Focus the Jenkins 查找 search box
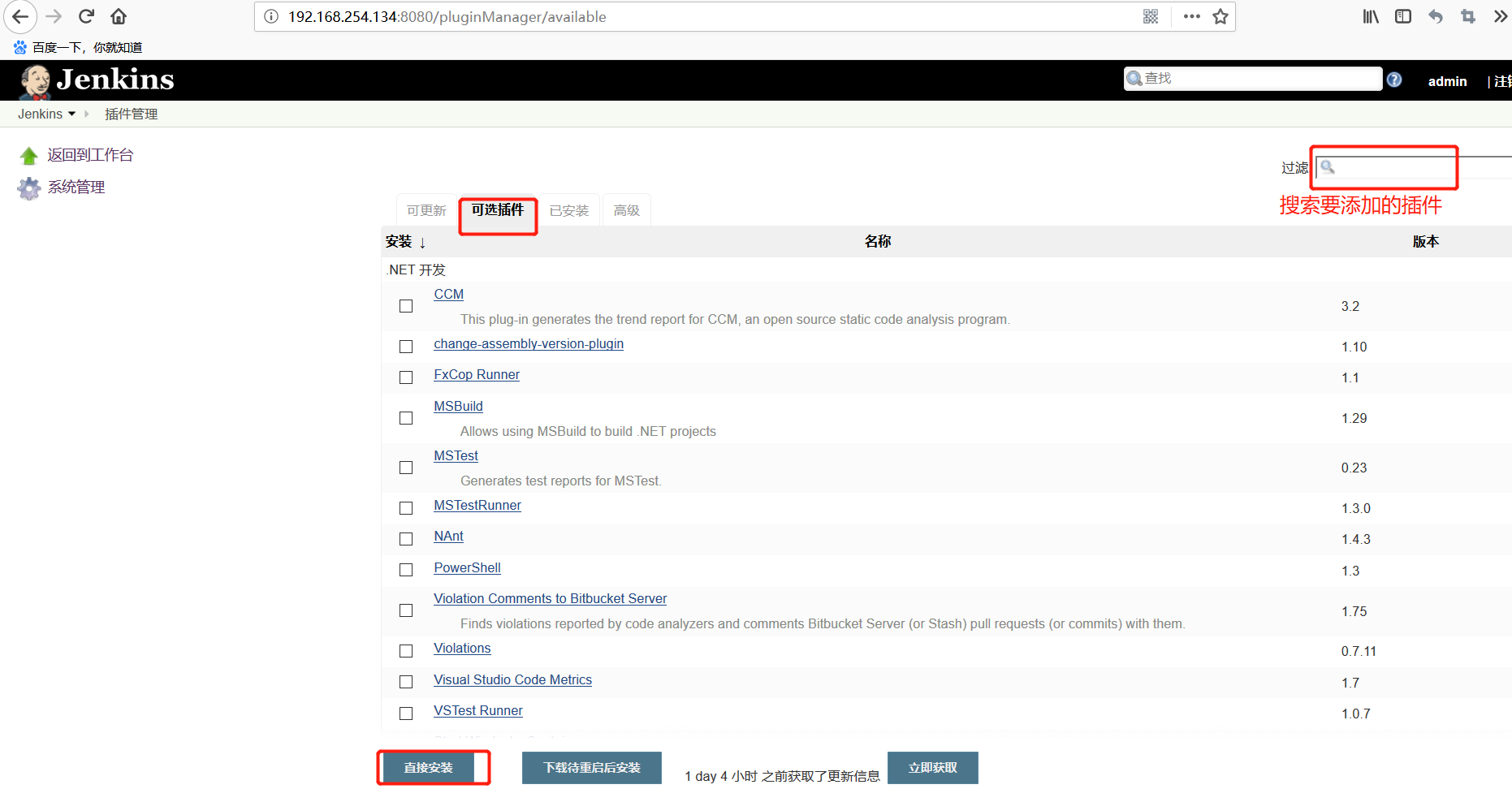This screenshot has height=789, width=1512. pos(1253,79)
